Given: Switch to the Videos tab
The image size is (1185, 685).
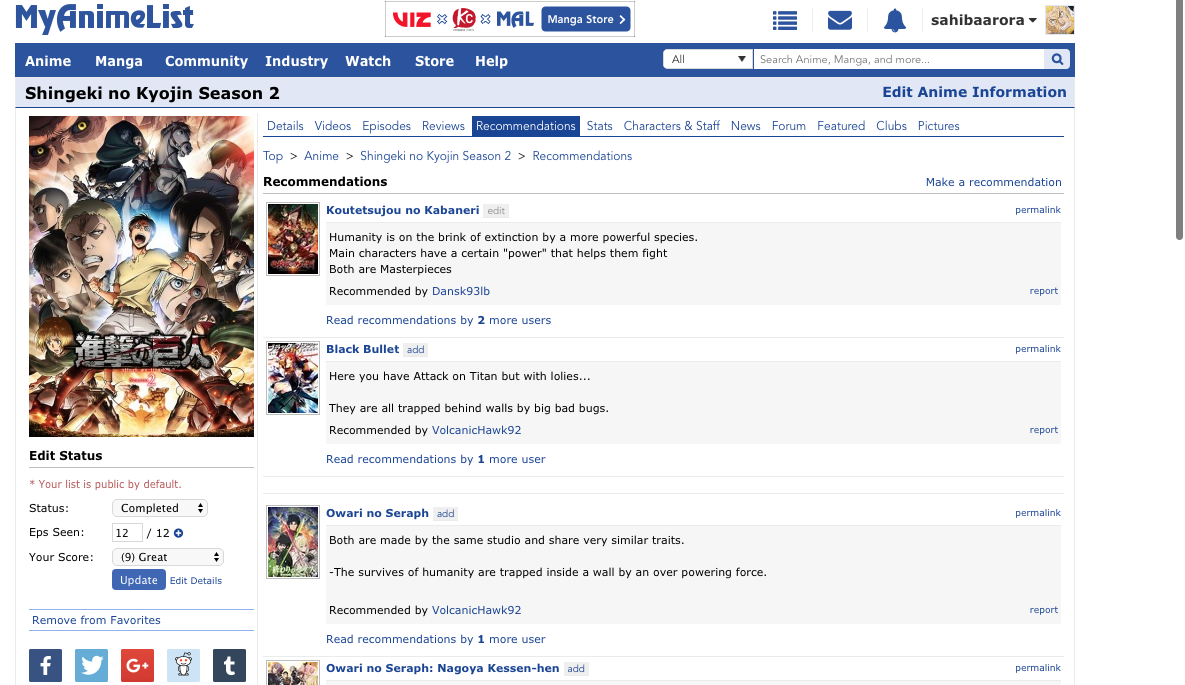Looking at the screenshot, I should pyautogui.click(x=333, y=126).
